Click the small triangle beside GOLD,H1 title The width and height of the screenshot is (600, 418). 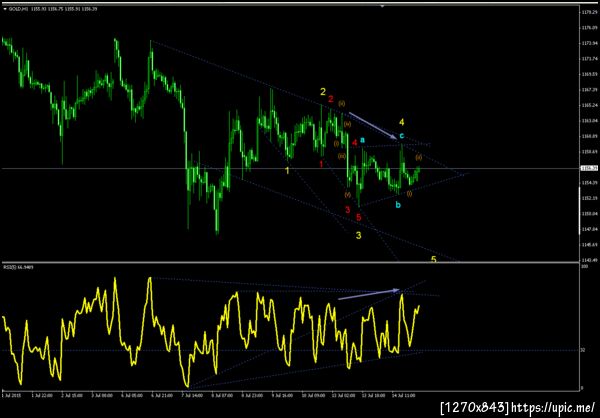[x=5, y=8]
